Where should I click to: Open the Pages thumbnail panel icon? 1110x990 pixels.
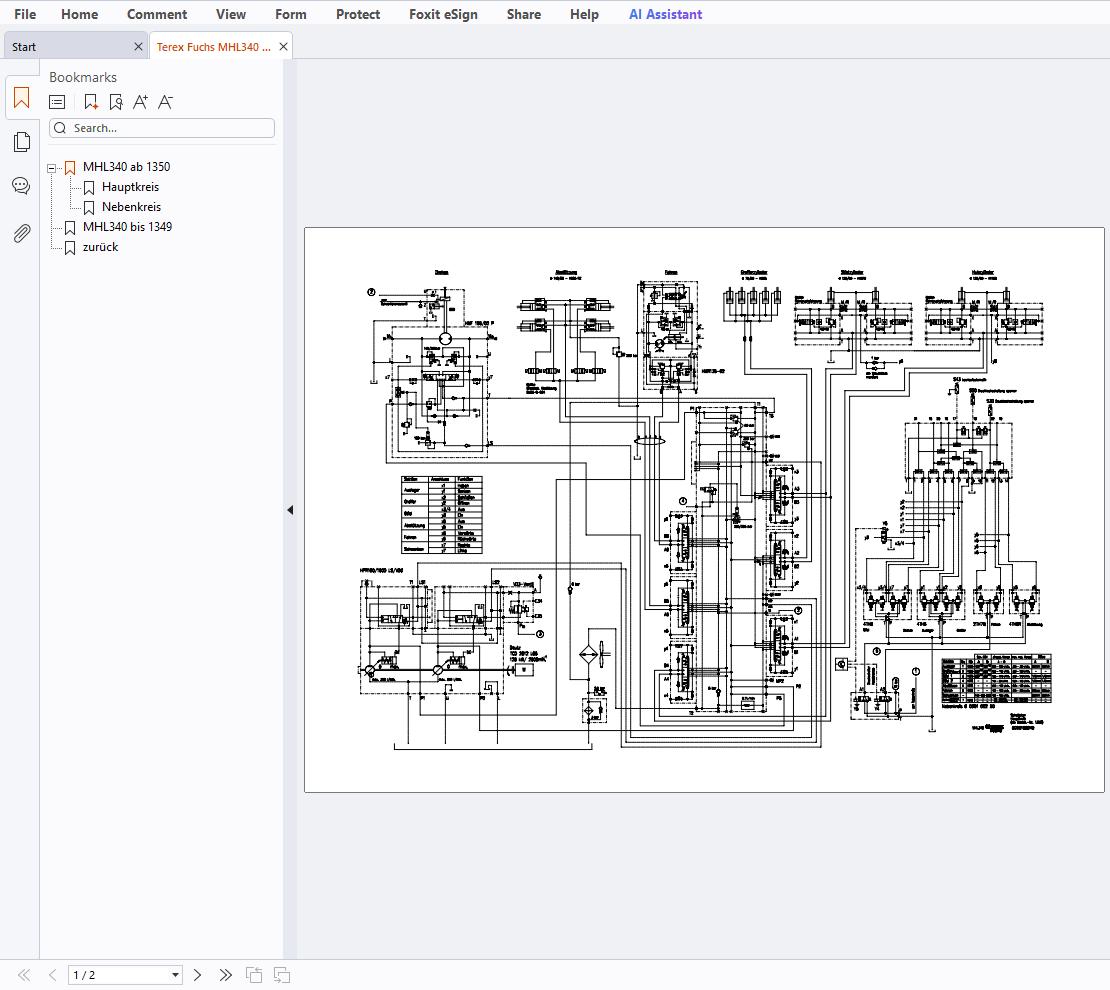pyautogui.click(x=21, y=143)
